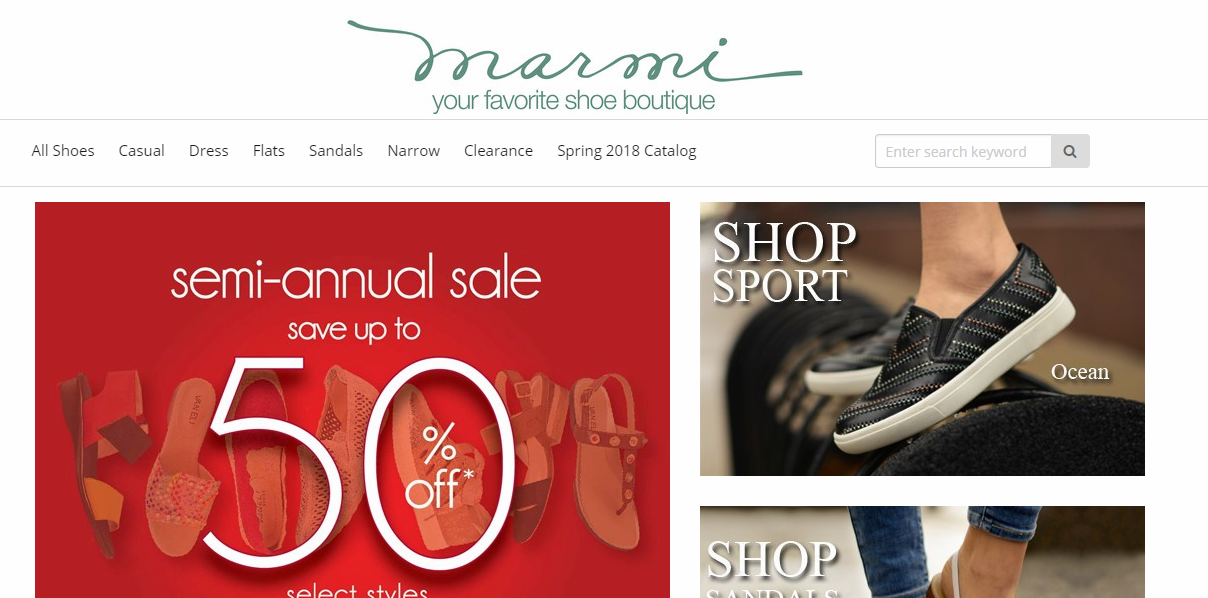Browse the Sandals menu item

336,151
